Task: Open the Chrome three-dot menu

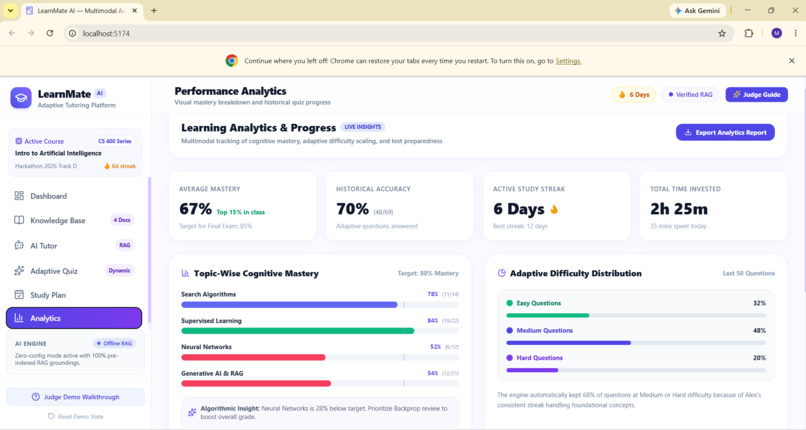Action: (795, 33)
